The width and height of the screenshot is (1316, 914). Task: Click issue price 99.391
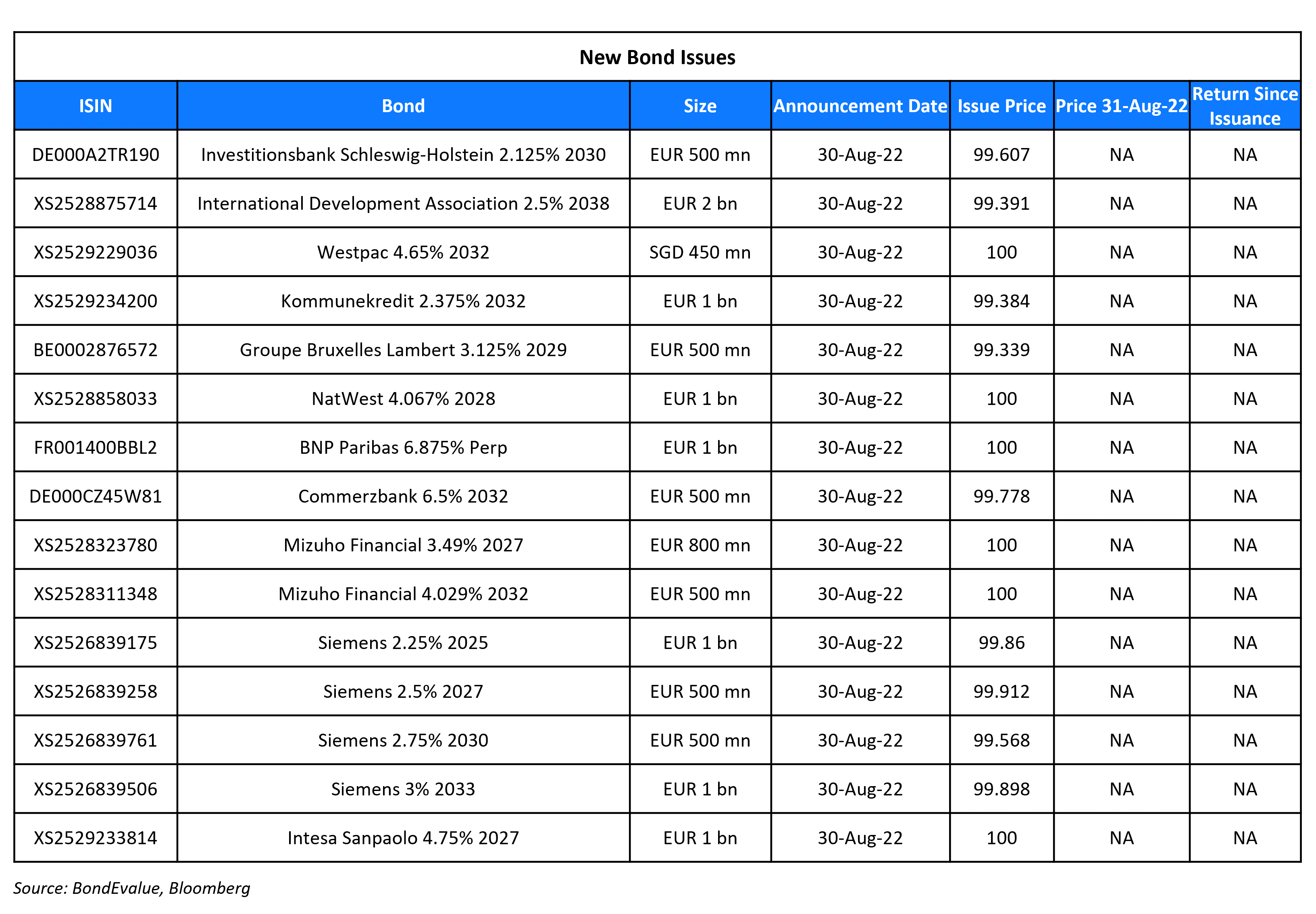pyautogui.click(x=1001, y=203)
